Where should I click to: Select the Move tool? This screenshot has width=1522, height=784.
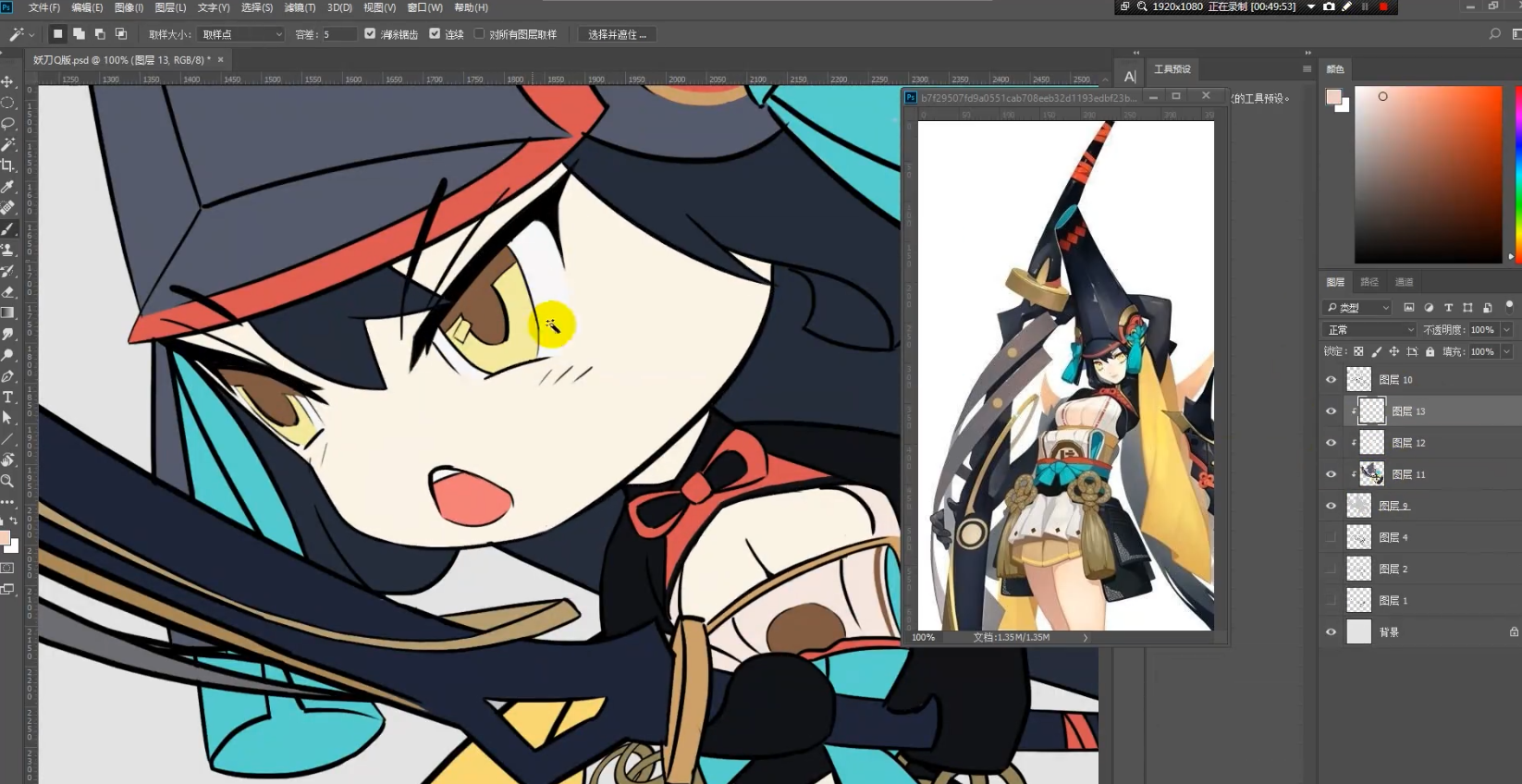click(8, 82)
